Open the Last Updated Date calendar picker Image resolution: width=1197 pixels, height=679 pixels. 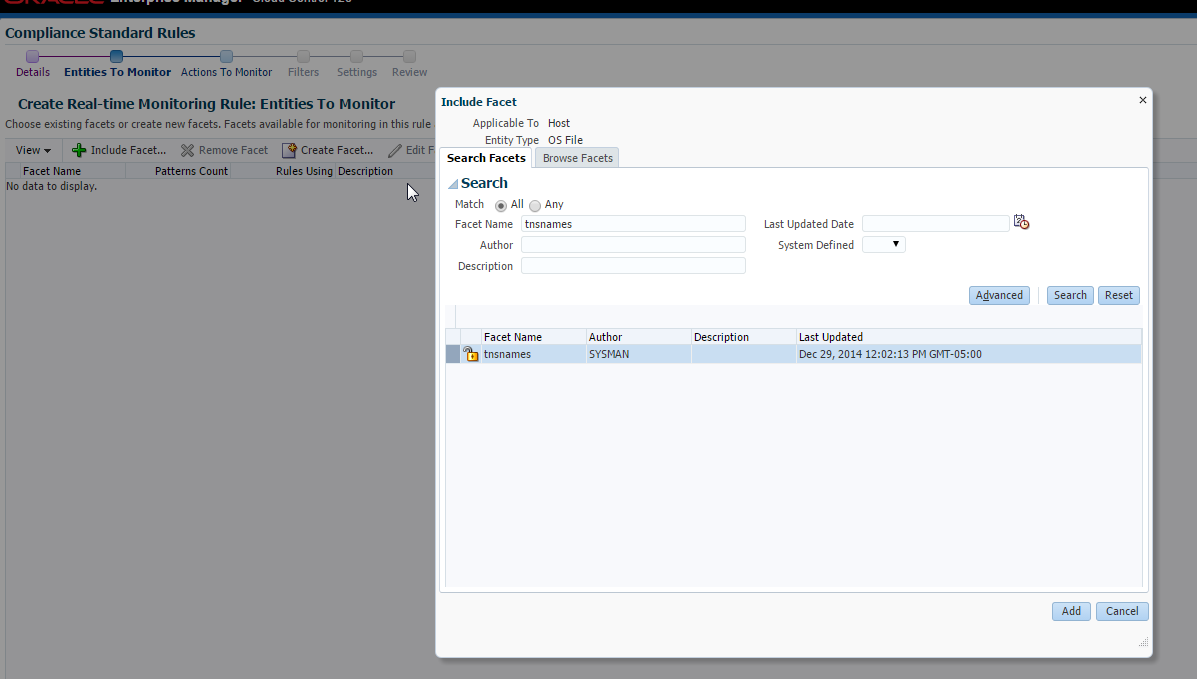1021,222
